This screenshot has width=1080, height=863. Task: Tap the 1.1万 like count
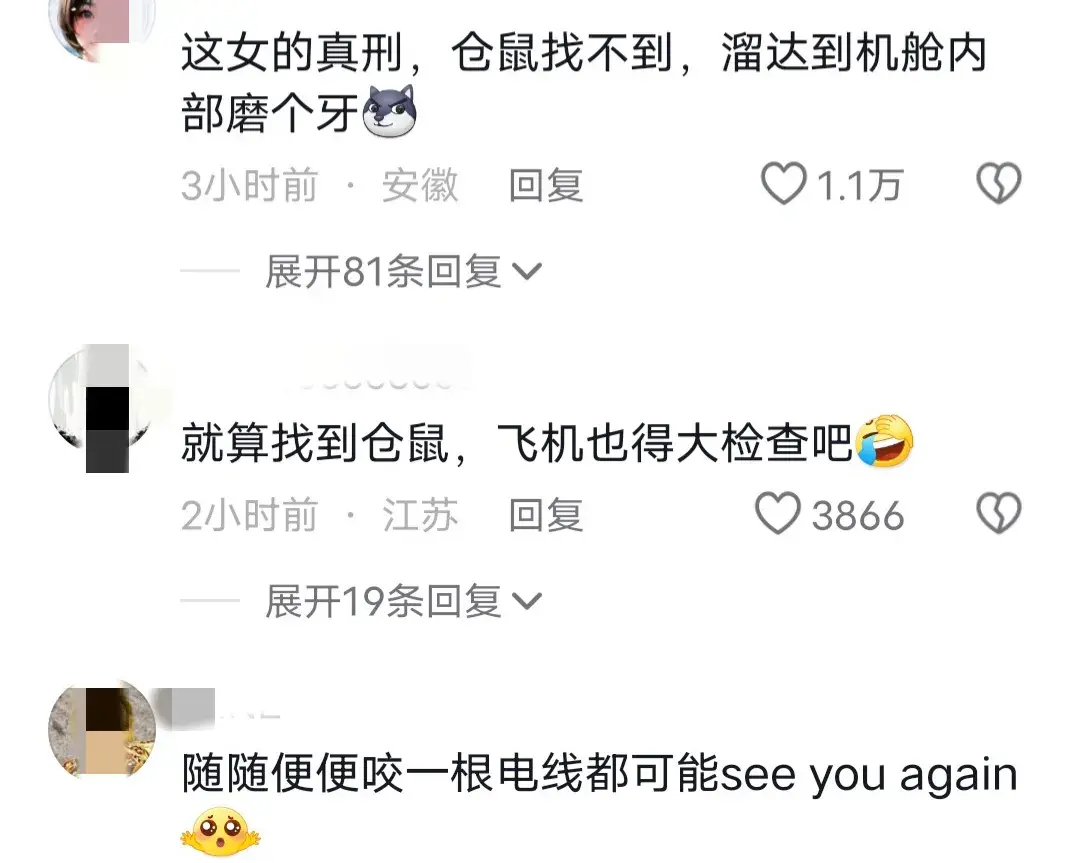(x=859, y=185)
